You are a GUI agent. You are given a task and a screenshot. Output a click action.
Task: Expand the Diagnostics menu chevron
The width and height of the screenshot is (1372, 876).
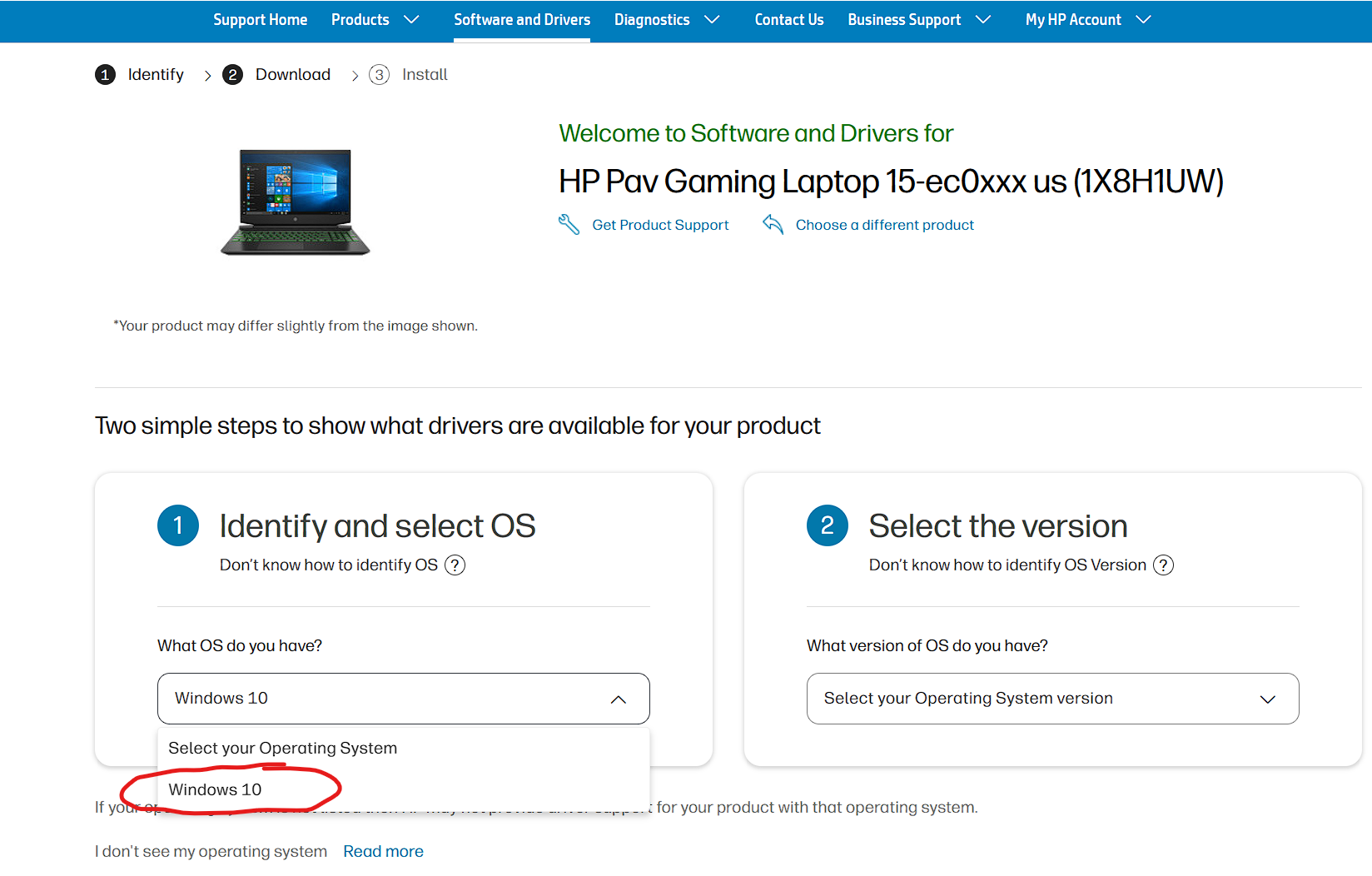point(712,19)
